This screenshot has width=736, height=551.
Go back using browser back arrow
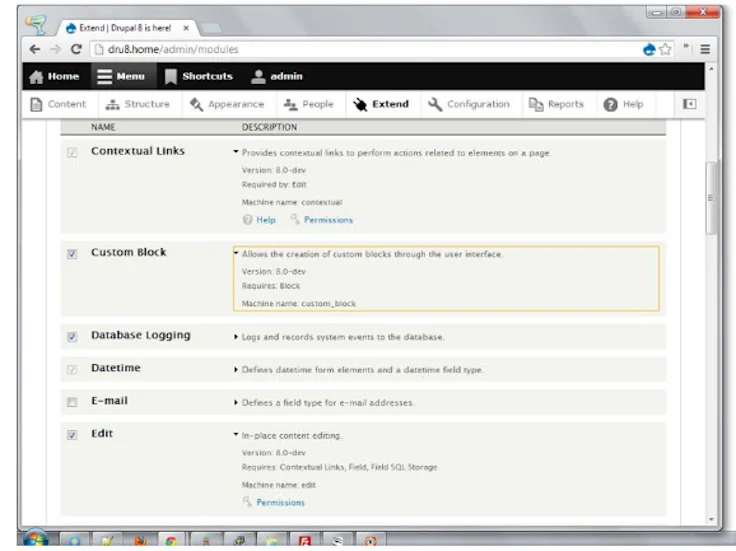35,49
